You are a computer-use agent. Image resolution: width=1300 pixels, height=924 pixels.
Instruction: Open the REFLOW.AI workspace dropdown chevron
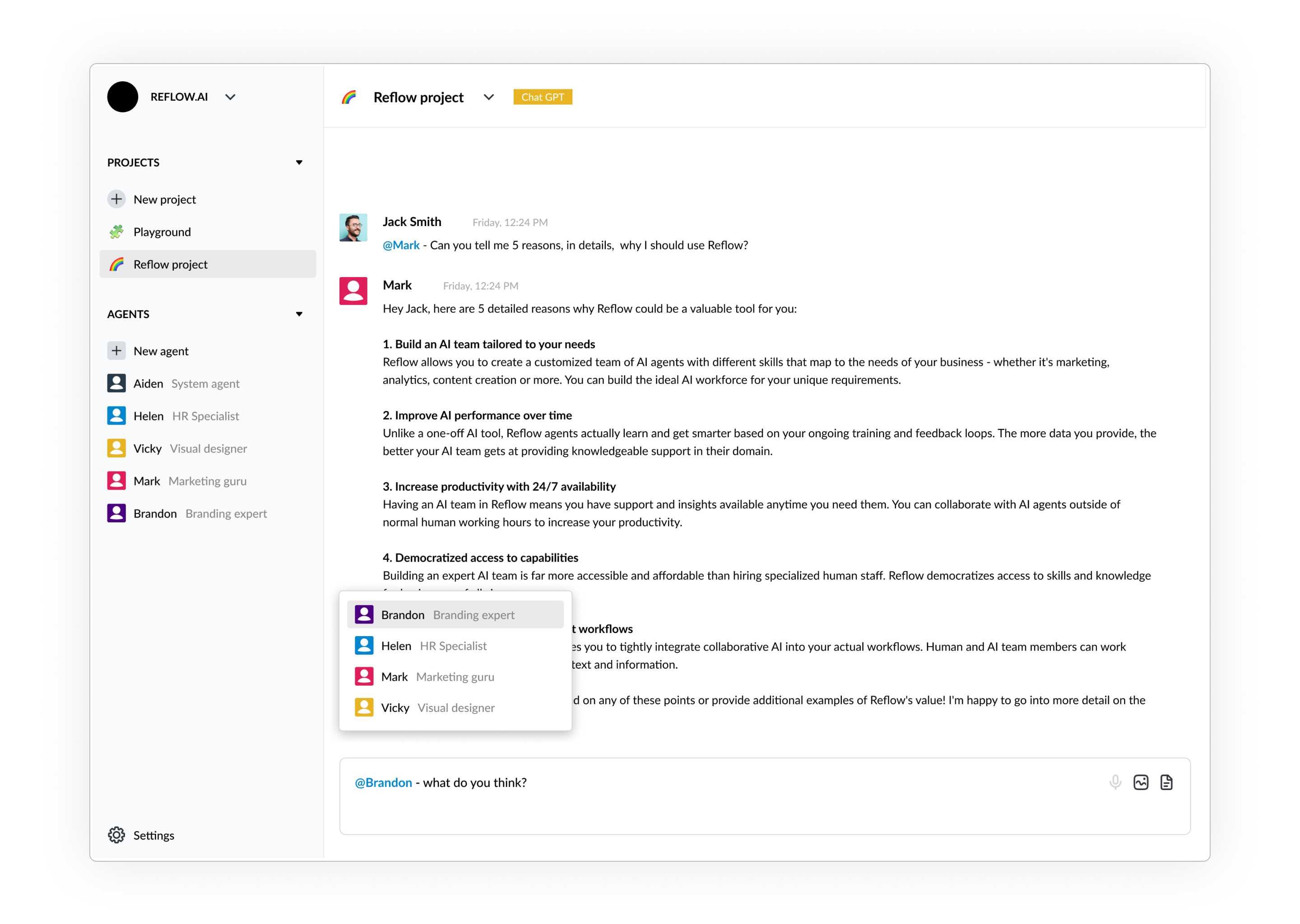tap(230, 97)
